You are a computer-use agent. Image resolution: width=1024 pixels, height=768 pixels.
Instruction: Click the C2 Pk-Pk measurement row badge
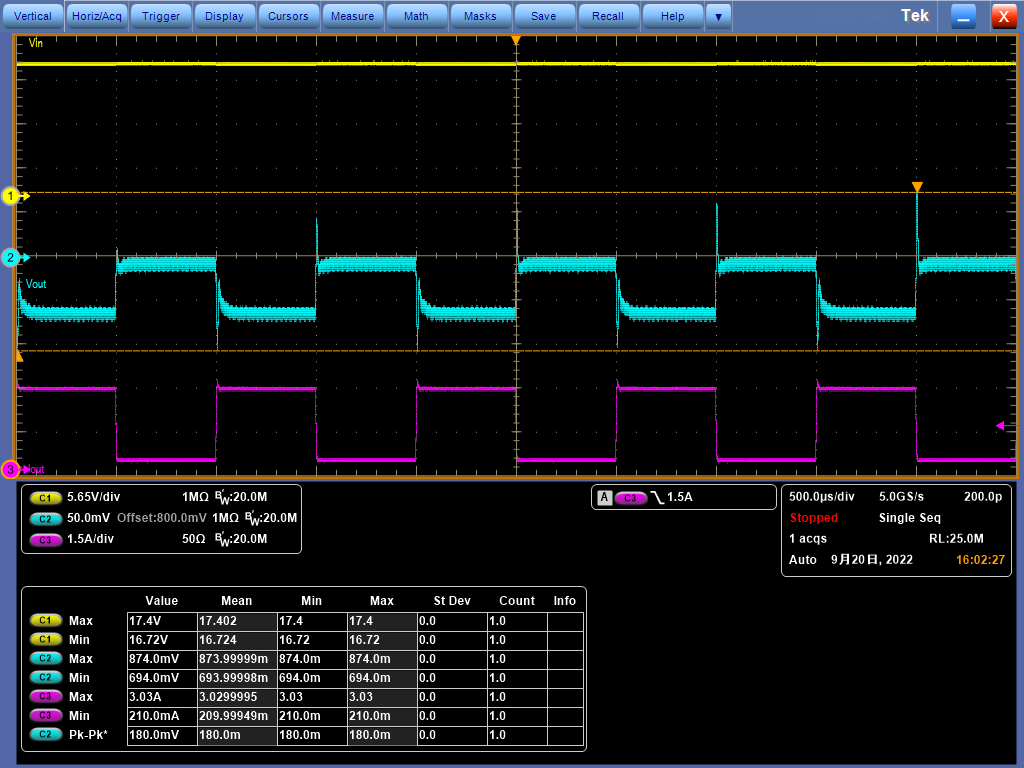pos(45,734)
